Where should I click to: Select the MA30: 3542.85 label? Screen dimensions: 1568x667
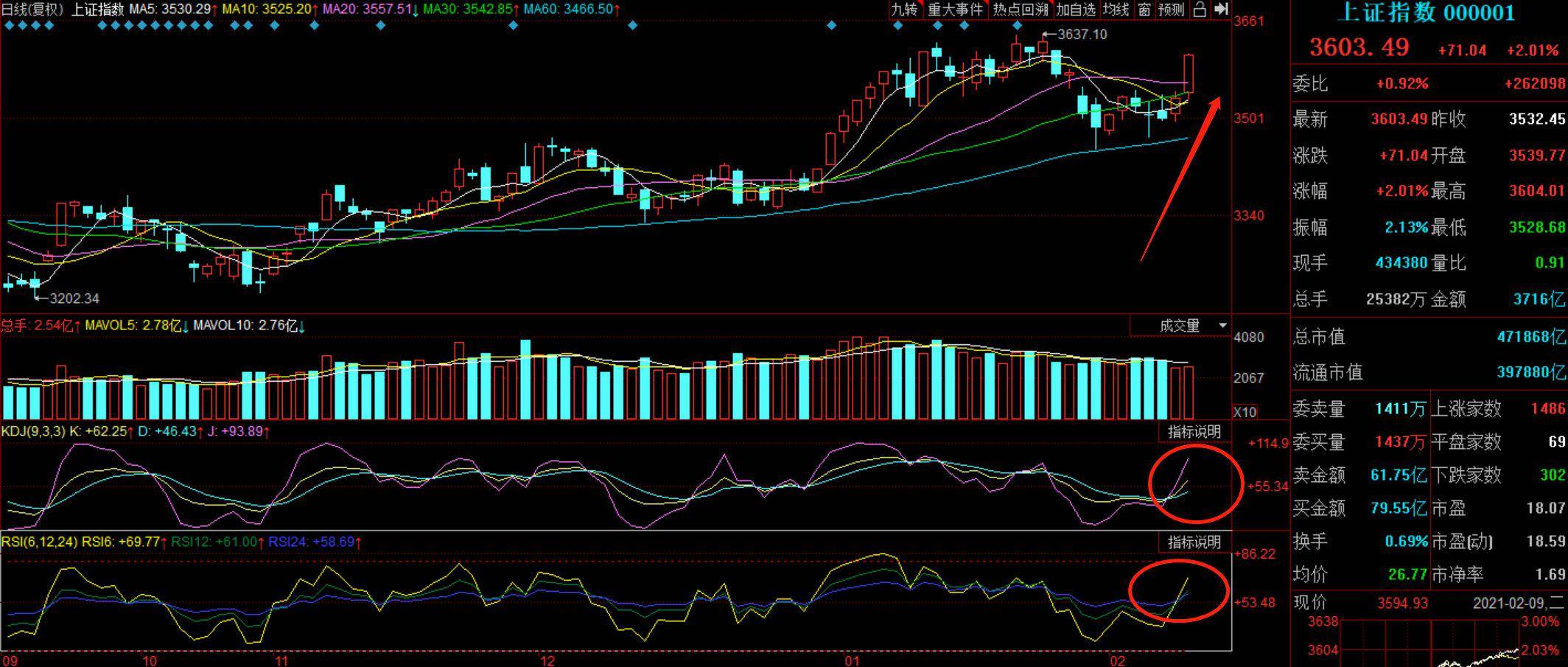pyautogui.click(x=472, y=10)
